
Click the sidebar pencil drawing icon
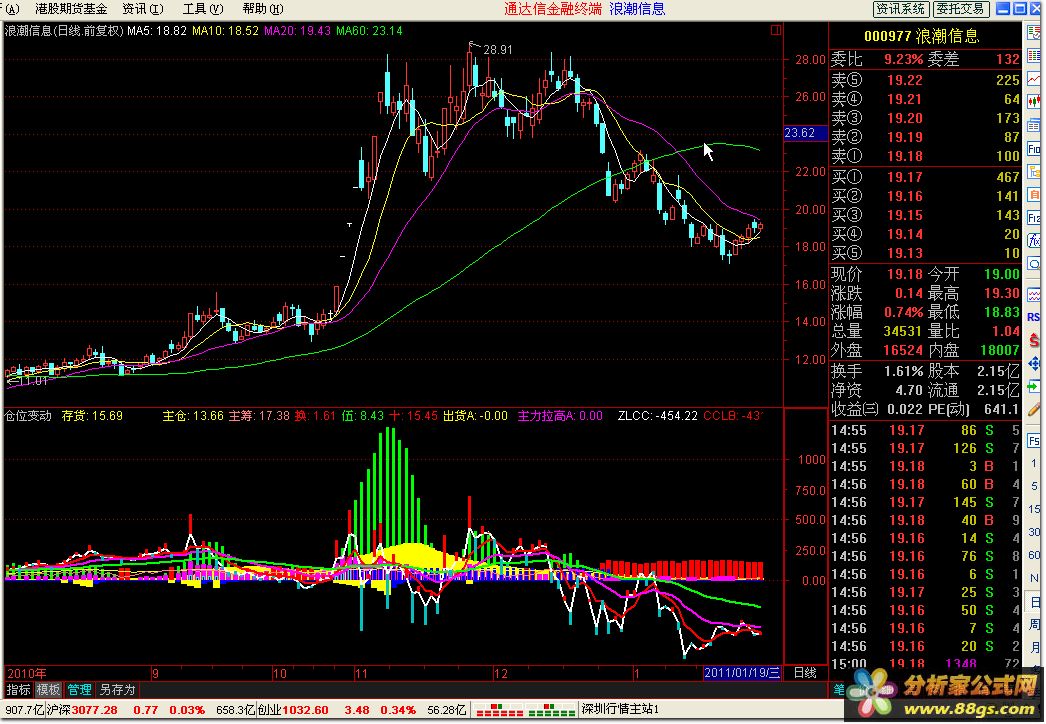[x=1034, y=409]
